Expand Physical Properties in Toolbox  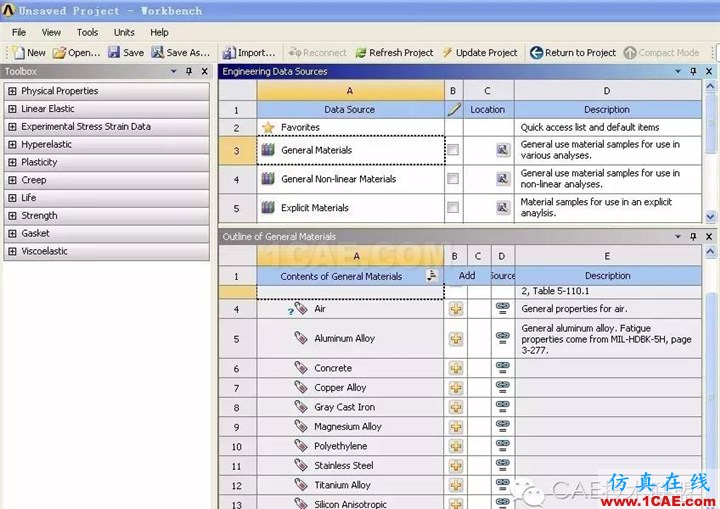[x=12, y=91]
